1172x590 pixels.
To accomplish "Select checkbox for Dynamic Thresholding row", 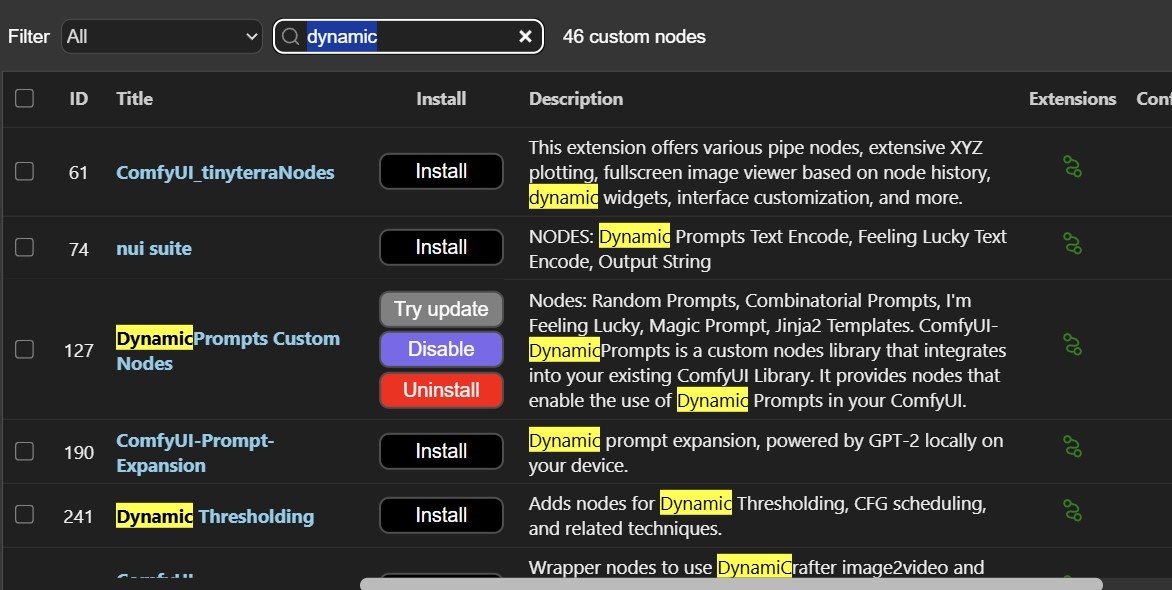I will coord(25,514).
